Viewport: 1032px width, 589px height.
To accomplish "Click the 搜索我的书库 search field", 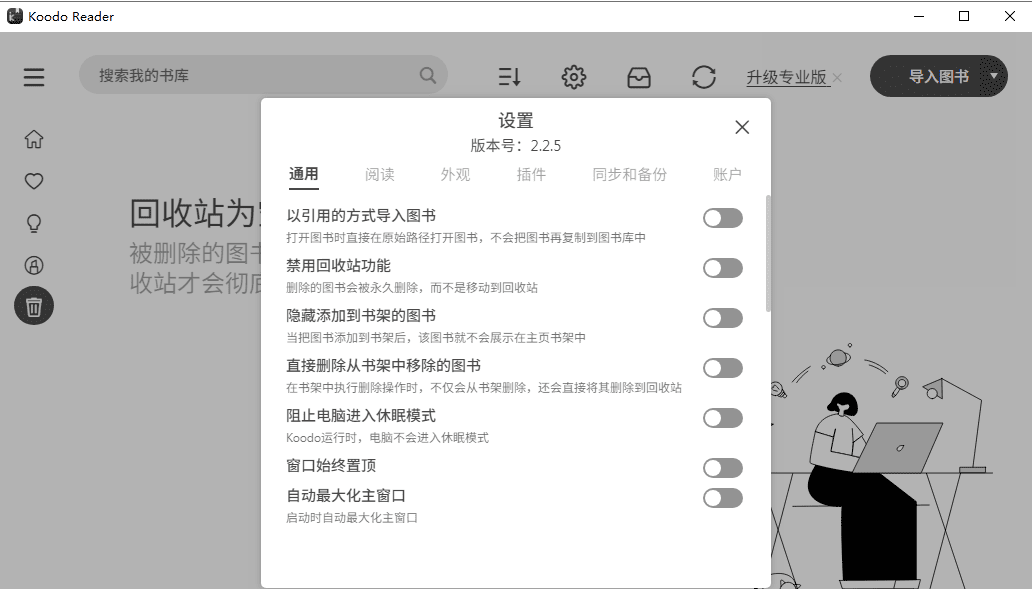I will pyautogui.click(x=255, y=76).
